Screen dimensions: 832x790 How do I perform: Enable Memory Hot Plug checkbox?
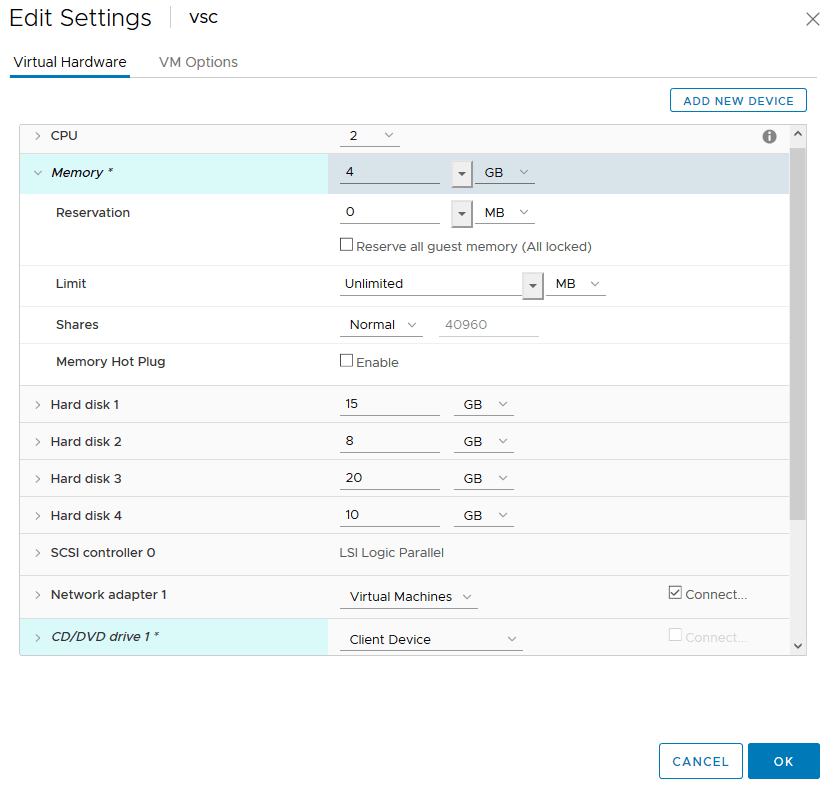point(347,361)
